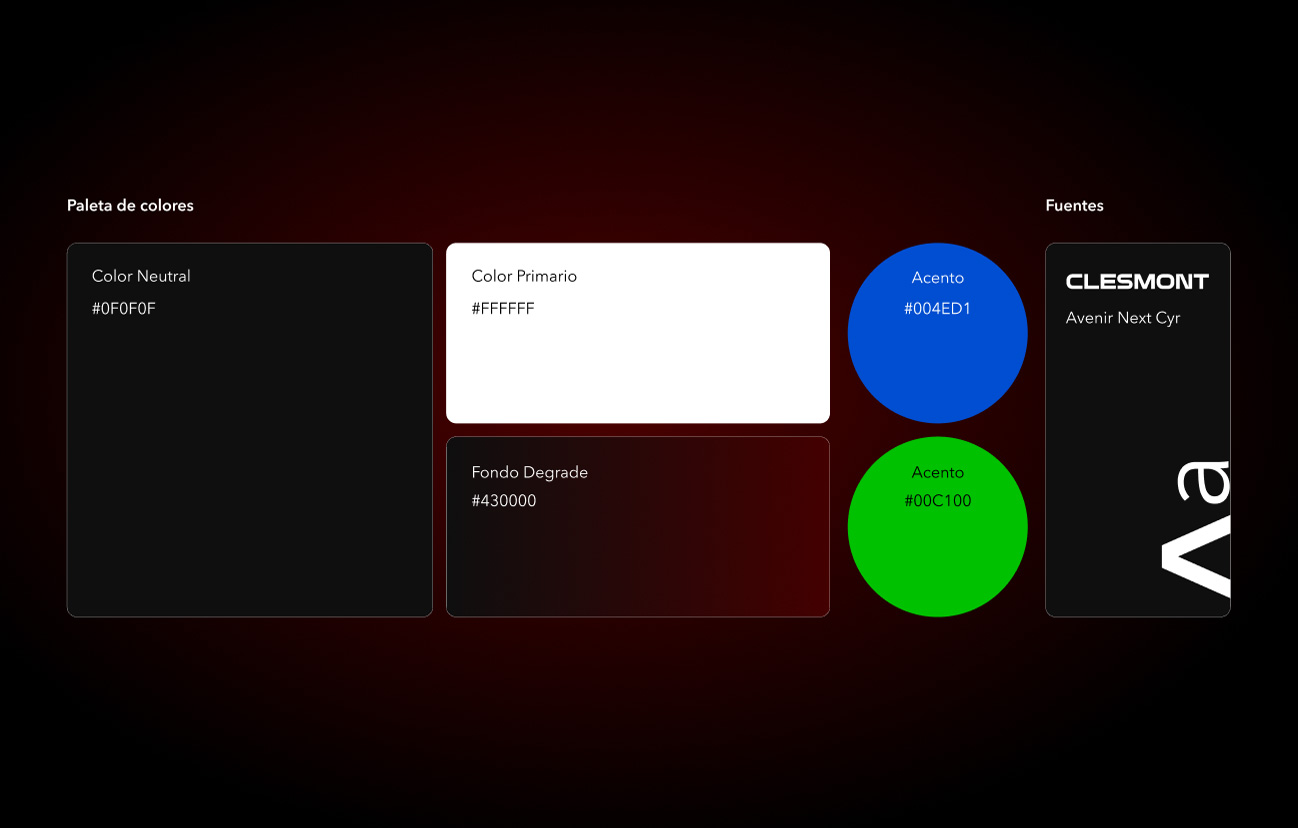1298x828 pixels.
Task: Click the Paleta de colores heading
Action: tap(130, 206)
